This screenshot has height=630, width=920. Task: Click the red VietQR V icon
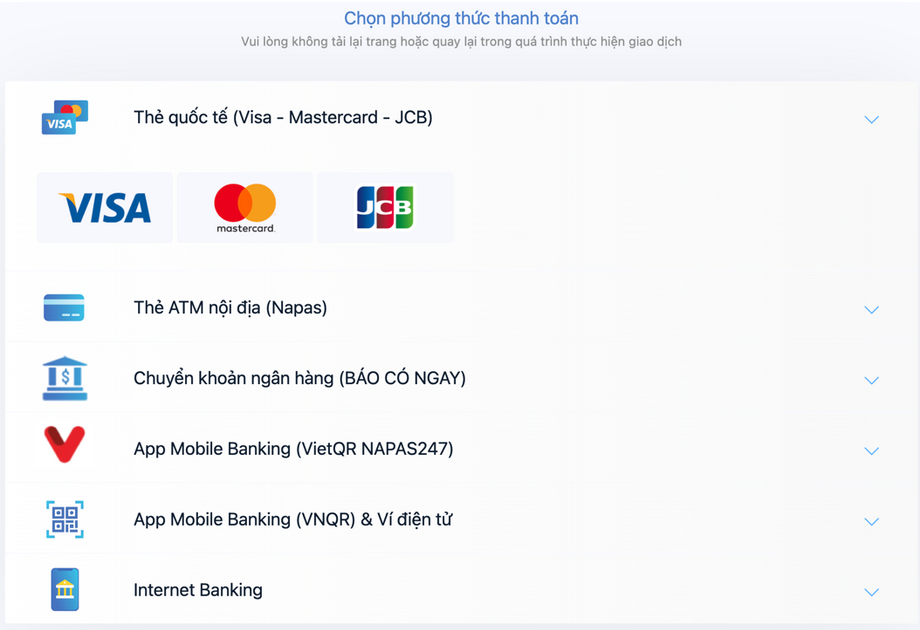point(65,445)
